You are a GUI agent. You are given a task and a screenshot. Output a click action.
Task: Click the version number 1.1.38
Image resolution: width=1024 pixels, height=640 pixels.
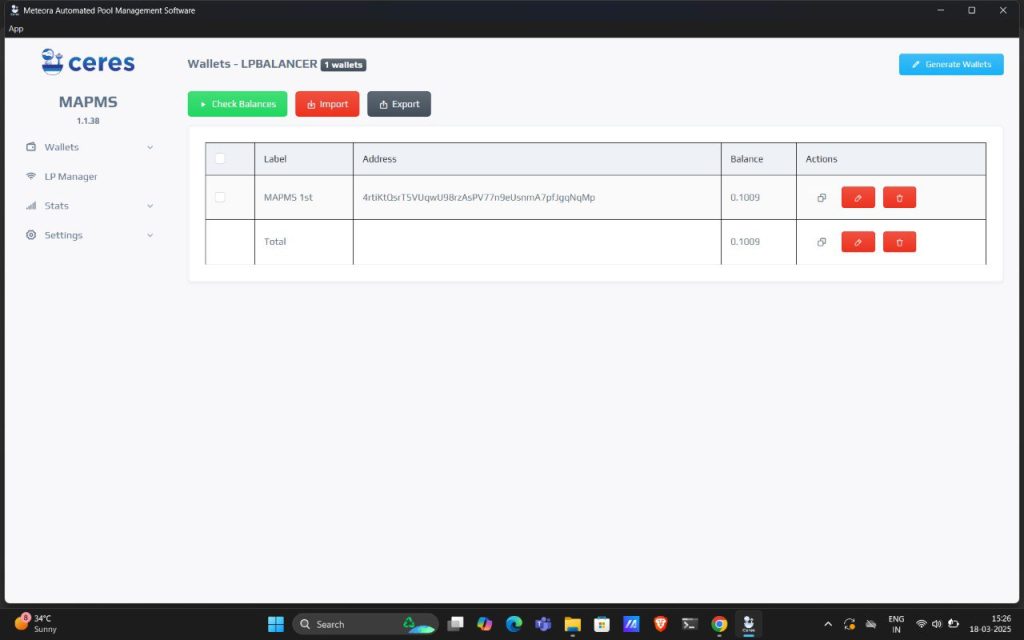point(88,121)
